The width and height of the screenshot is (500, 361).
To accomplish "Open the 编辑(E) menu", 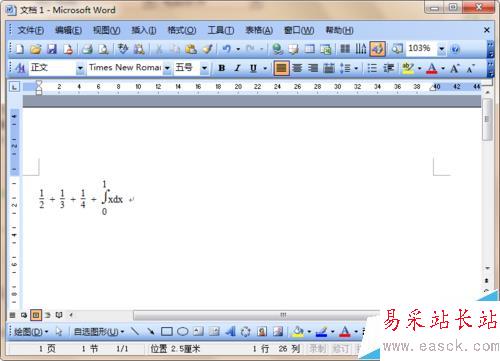I will [x=68, y=30].
